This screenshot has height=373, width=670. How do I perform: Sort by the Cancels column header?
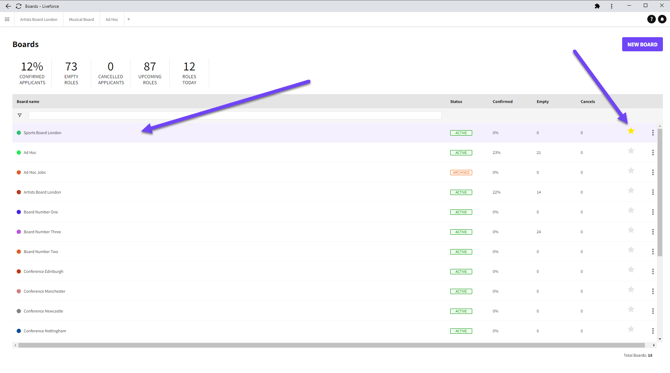pos(588,102)
